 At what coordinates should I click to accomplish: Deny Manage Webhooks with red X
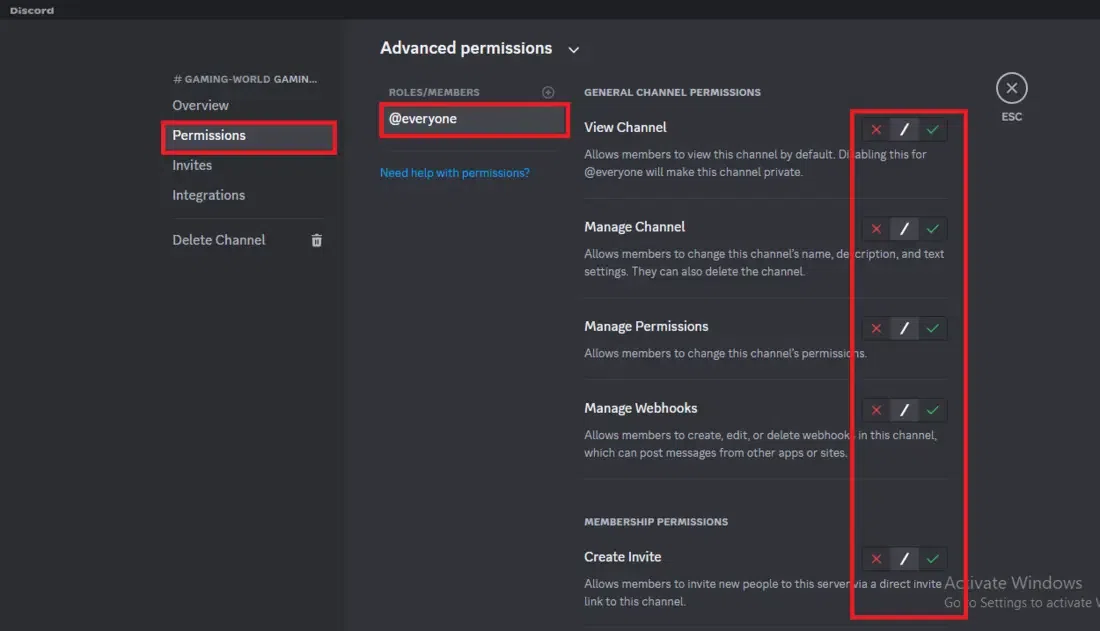(876, 410)
